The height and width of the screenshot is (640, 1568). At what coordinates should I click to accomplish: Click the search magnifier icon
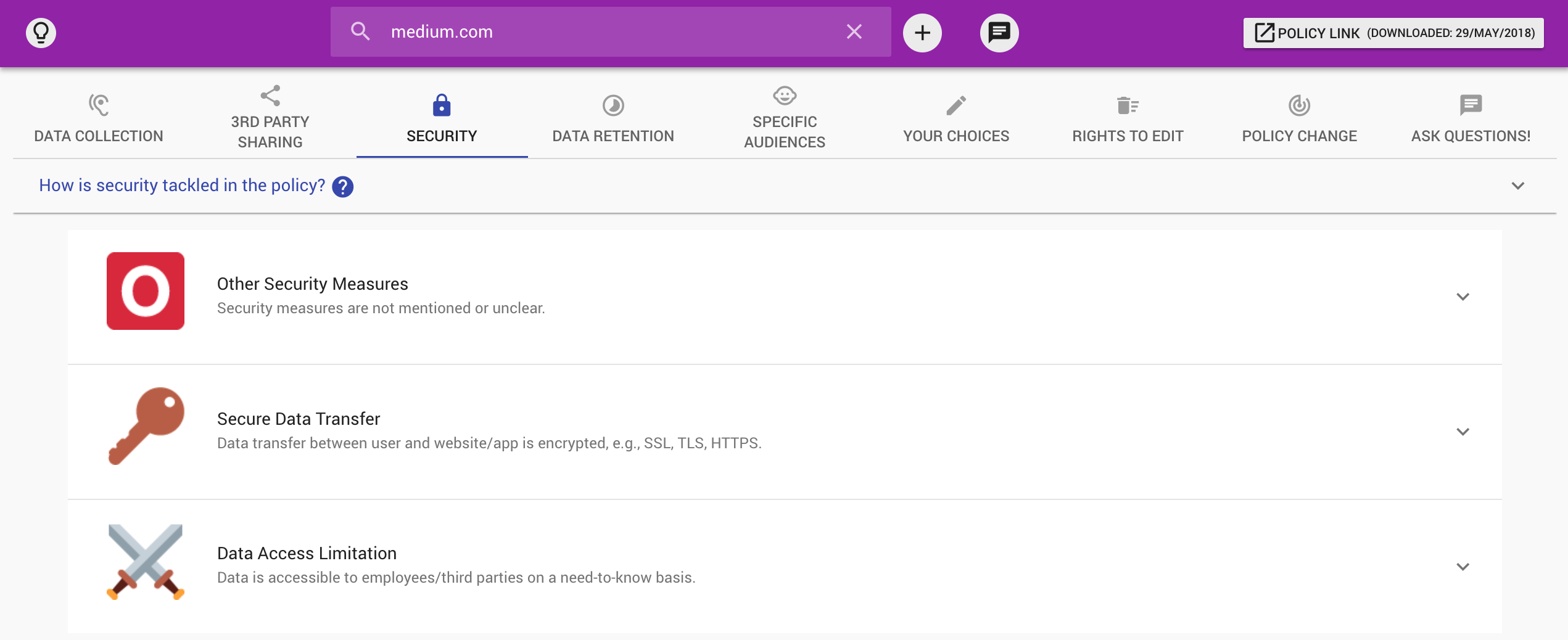click(x=360, y=32)
